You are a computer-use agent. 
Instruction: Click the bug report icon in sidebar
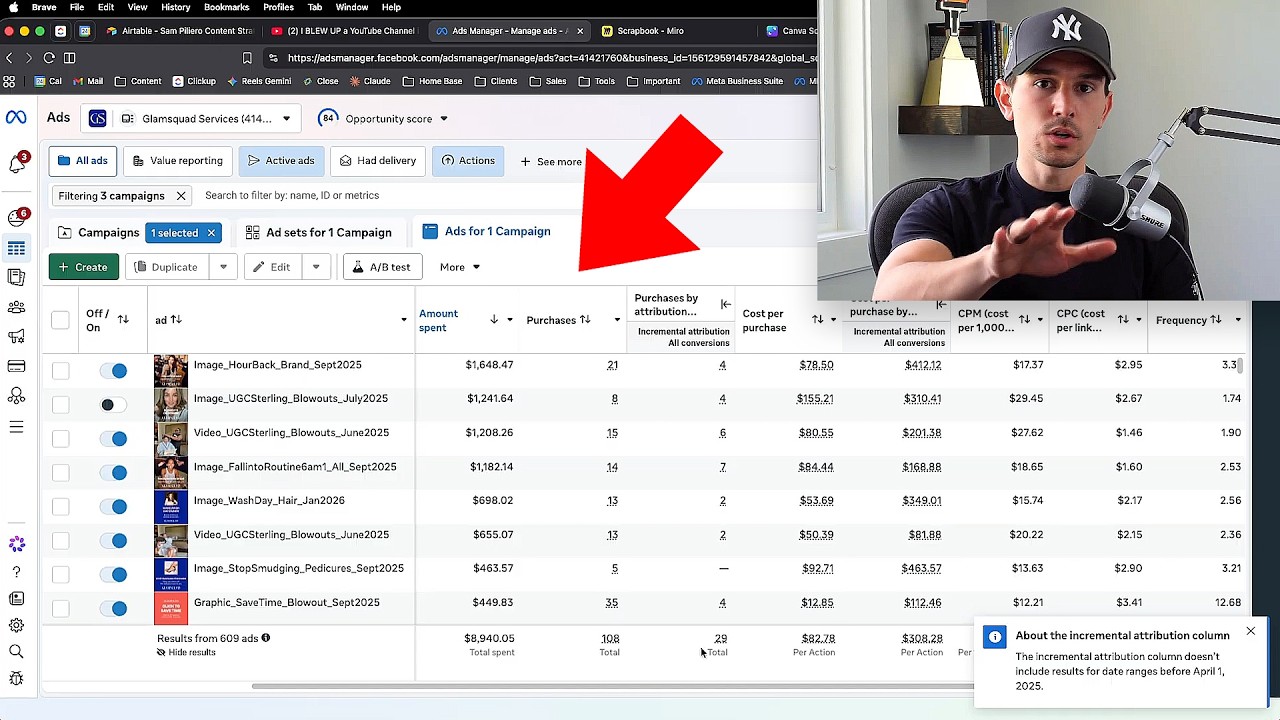pyautogui.click(x=16, y=679)
